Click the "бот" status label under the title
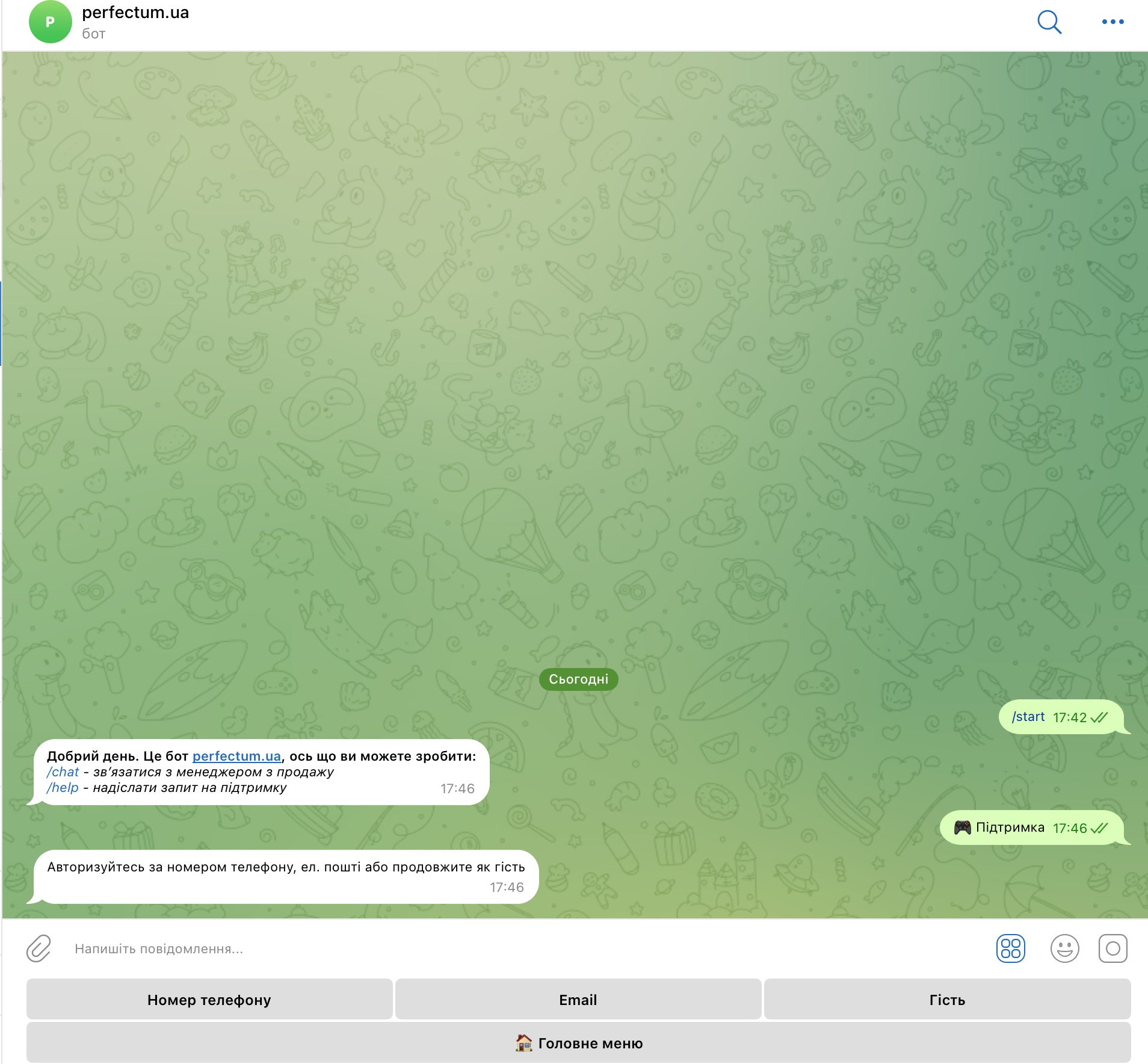The image size is (1148, 1064). point(94,34)
